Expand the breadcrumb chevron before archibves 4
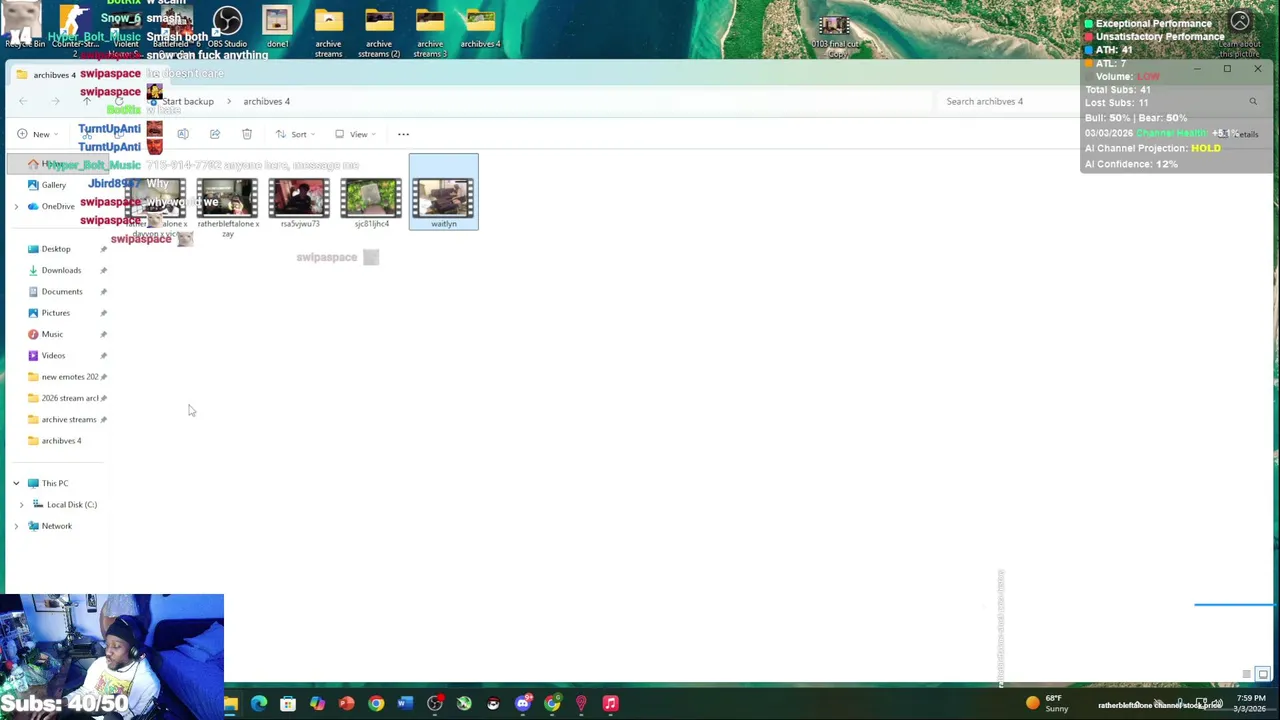 [228, 101]
